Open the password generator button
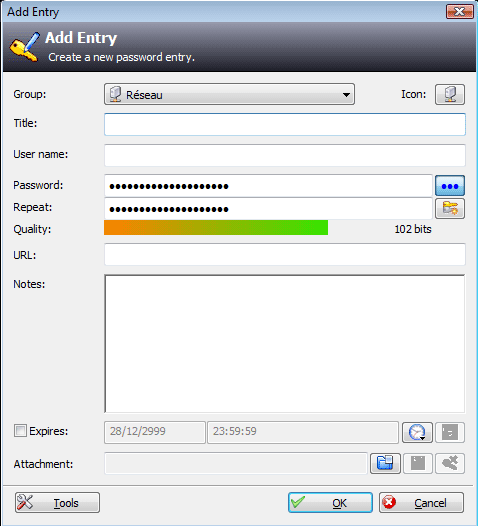 pyautogui.click(x=450, y=208)
